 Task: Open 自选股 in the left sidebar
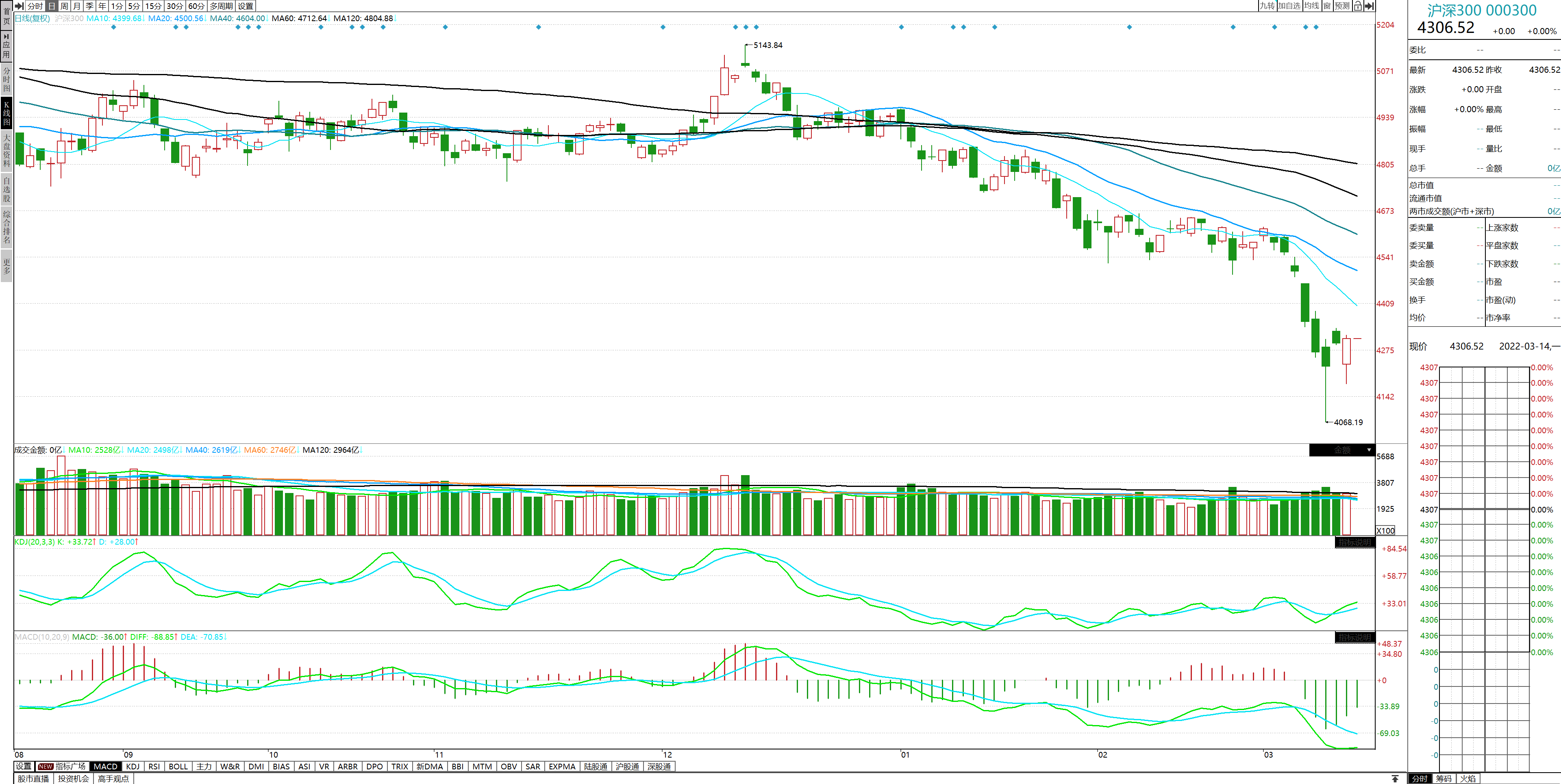click(x=6, y=189)
